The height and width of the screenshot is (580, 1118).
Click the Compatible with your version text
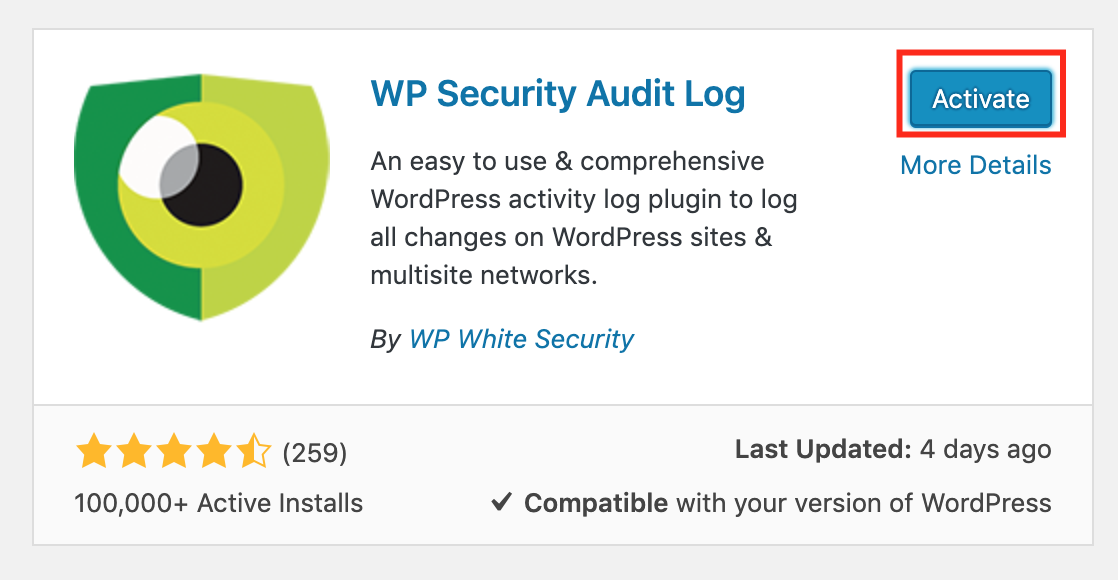[787, 503]
